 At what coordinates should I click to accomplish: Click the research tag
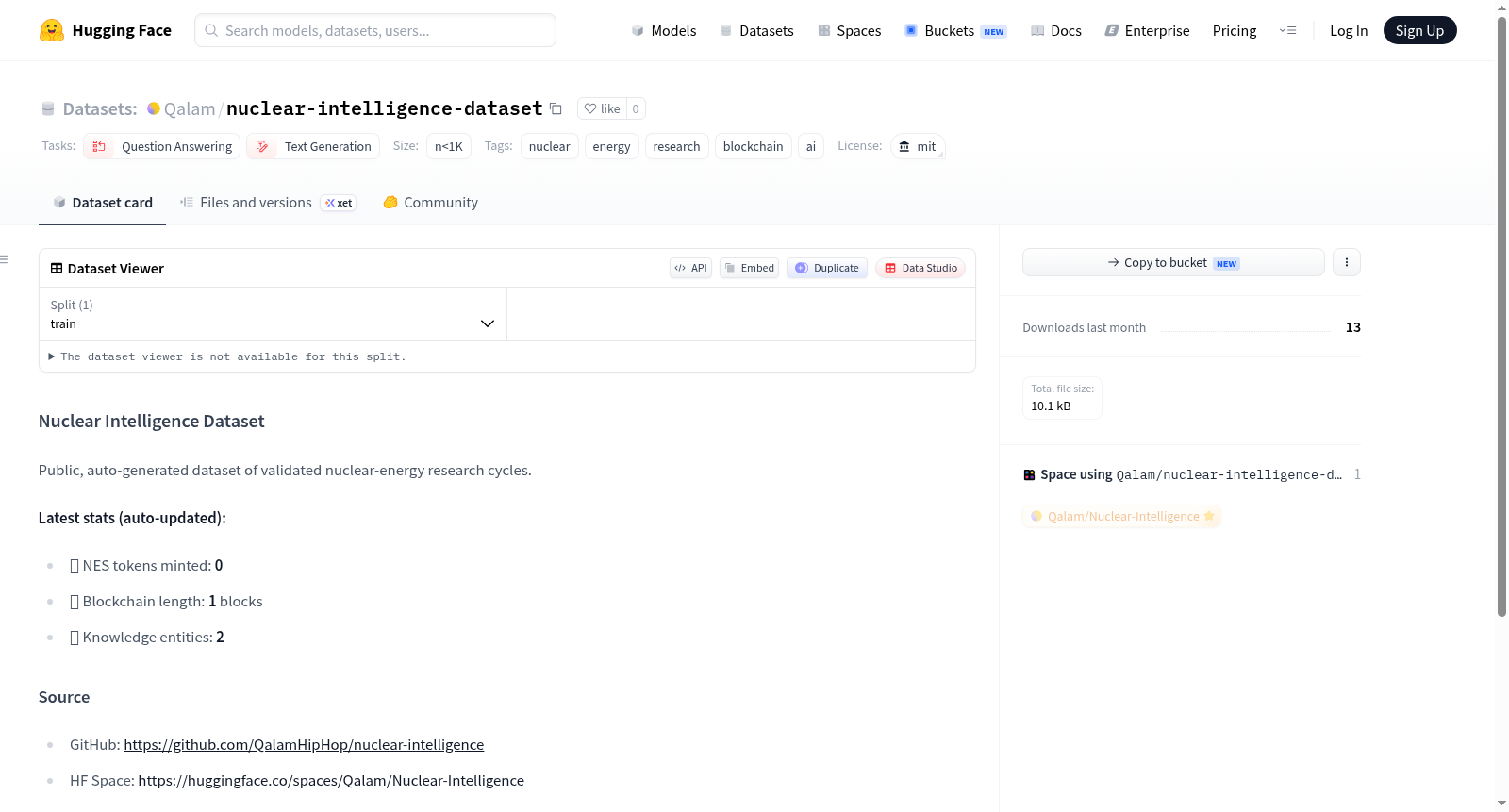(676, 146)
